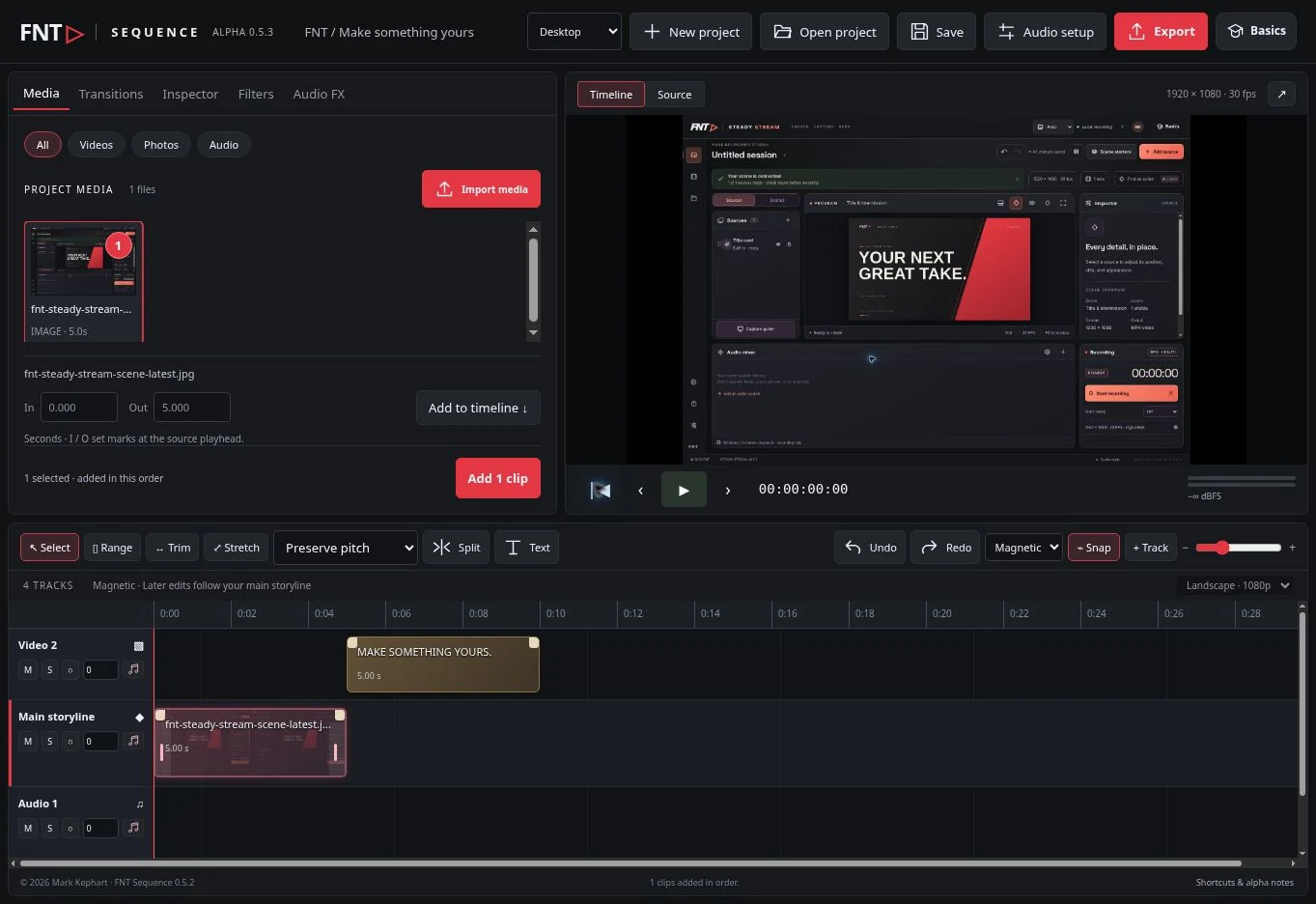
Task: Select the Stretch tool
Action: [237, 548]
